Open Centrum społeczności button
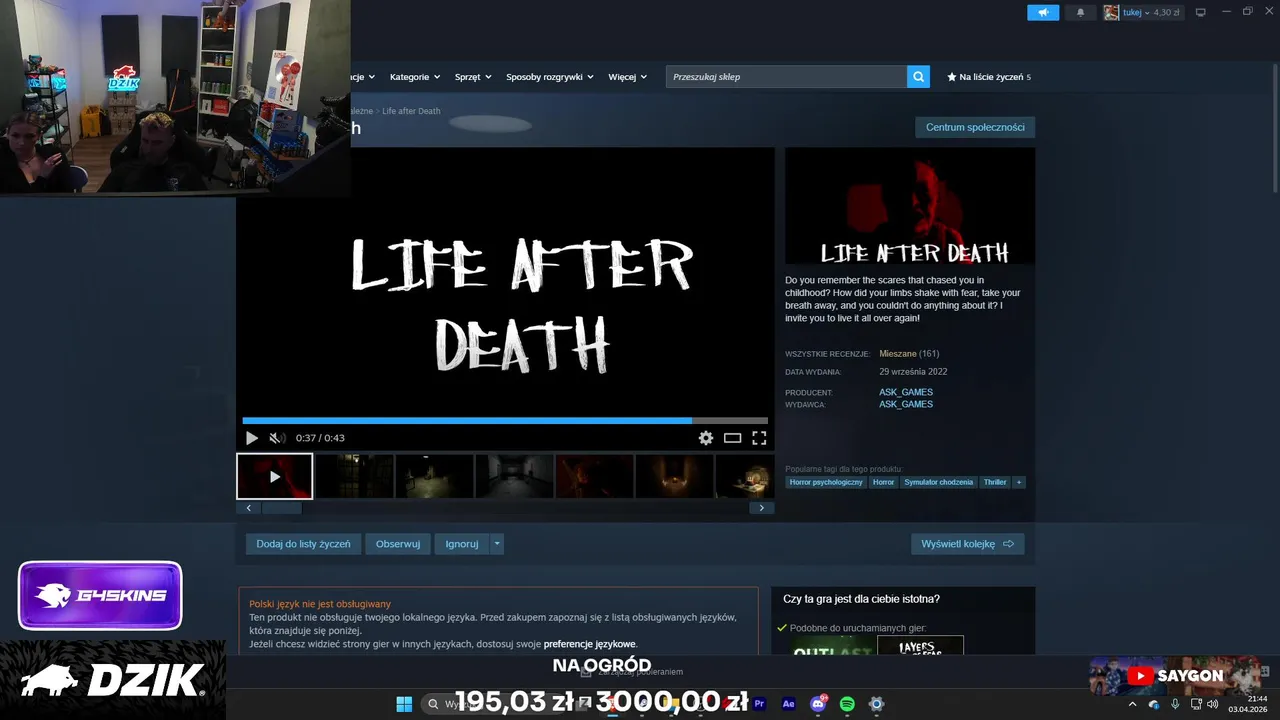1280x720 pixels. (x=975, y=127)
